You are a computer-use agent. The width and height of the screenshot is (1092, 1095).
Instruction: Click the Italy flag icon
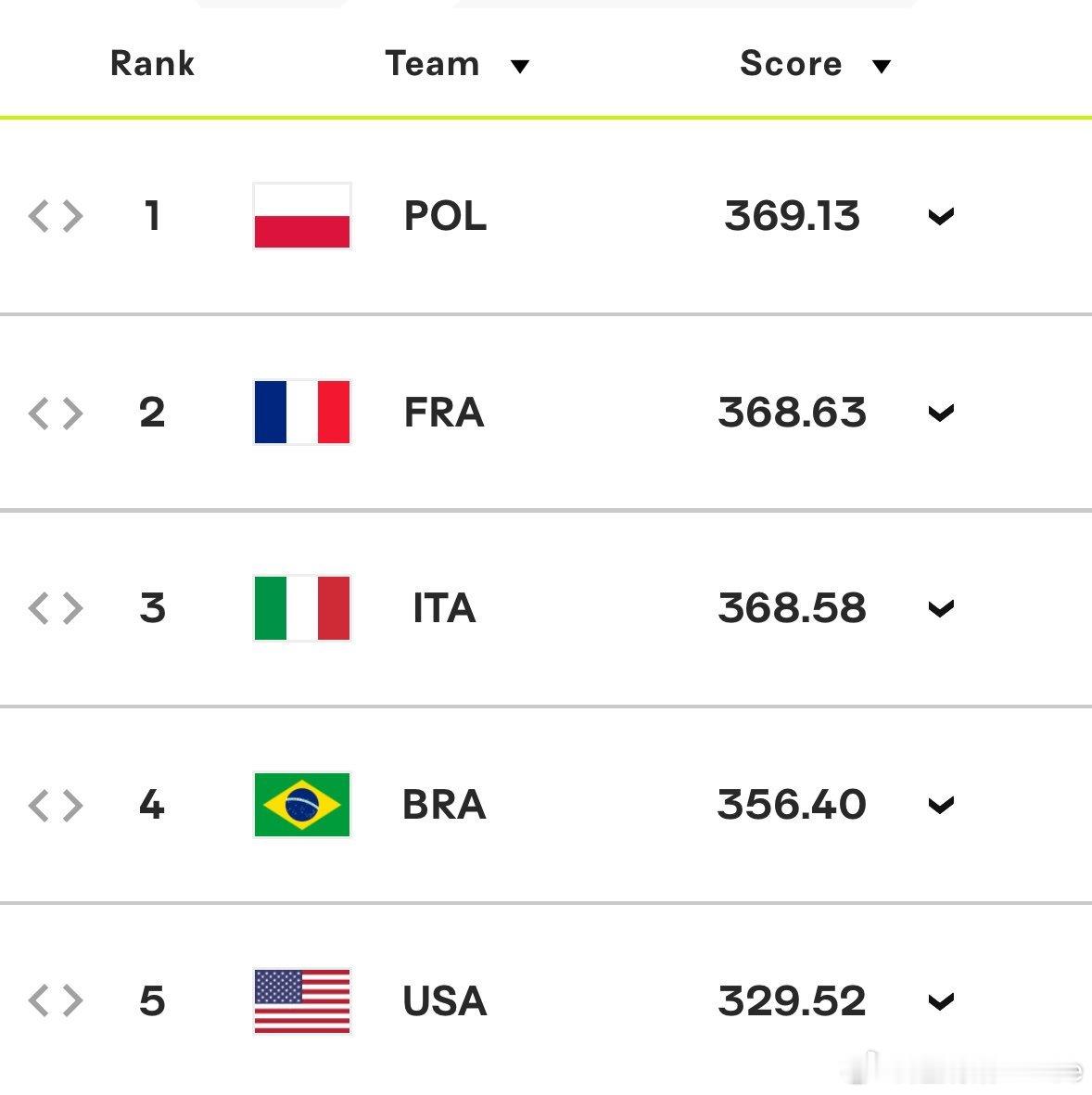(x=301, y=607)
